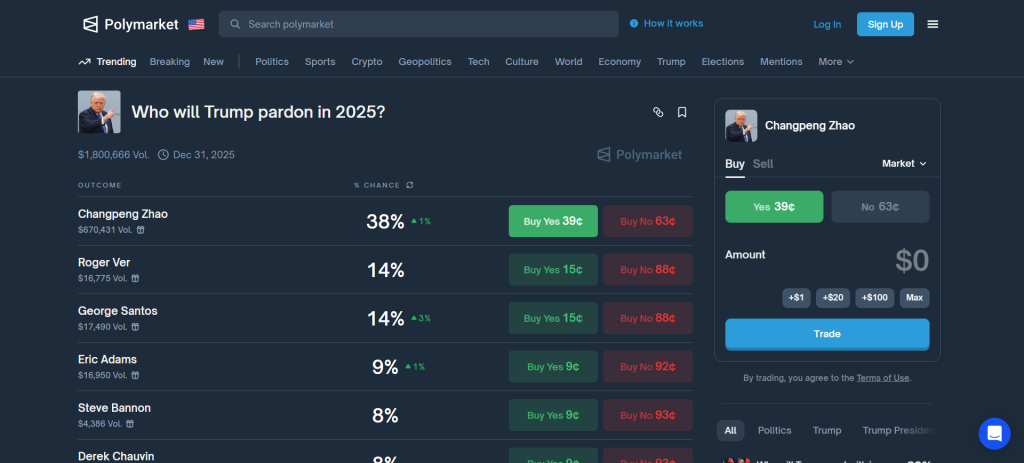This screenshot has height=463, width=1024.
Task: Buy Yes 39¢ for Changpeng Zhao
Action: pos(553,221)
